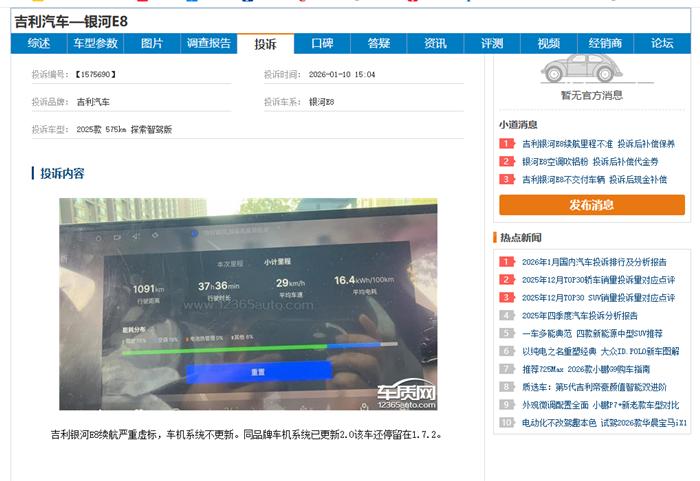Open news 2025年四季度汽车投诉分析报告
Screen dimensions: 700x481
point(580,315)
